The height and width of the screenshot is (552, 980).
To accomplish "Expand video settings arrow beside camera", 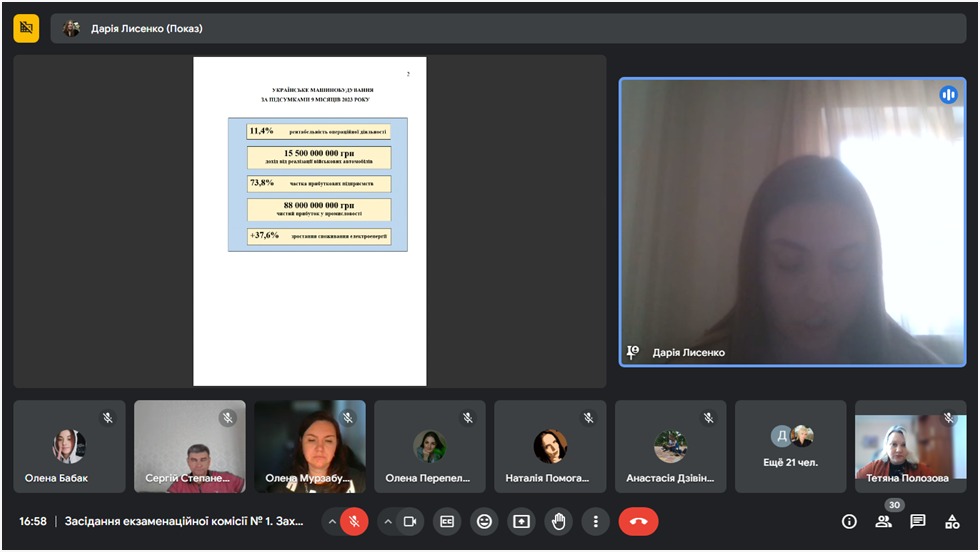I will tap(387, 521).
